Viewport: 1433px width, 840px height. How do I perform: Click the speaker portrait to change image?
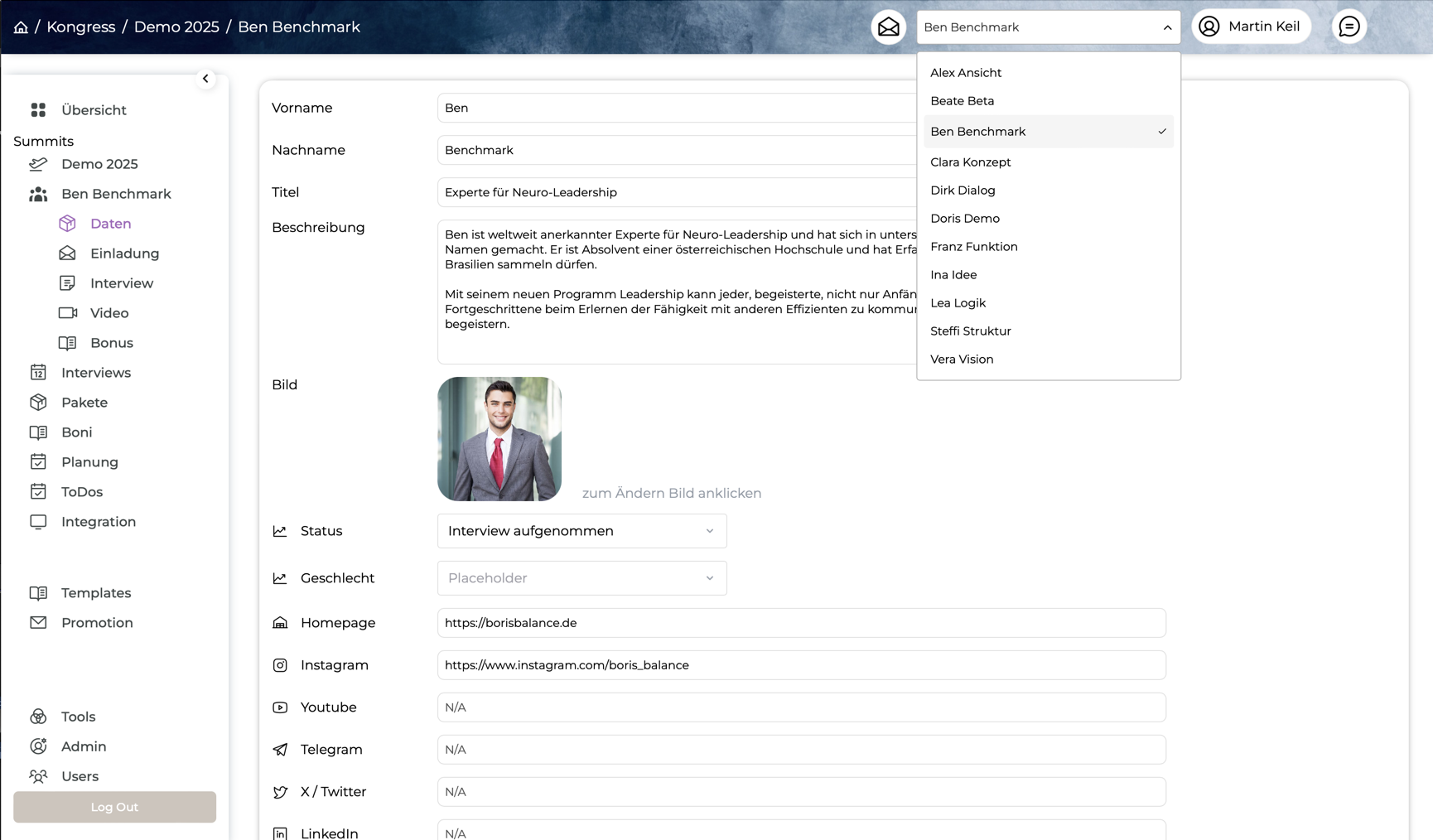[499, 439]
